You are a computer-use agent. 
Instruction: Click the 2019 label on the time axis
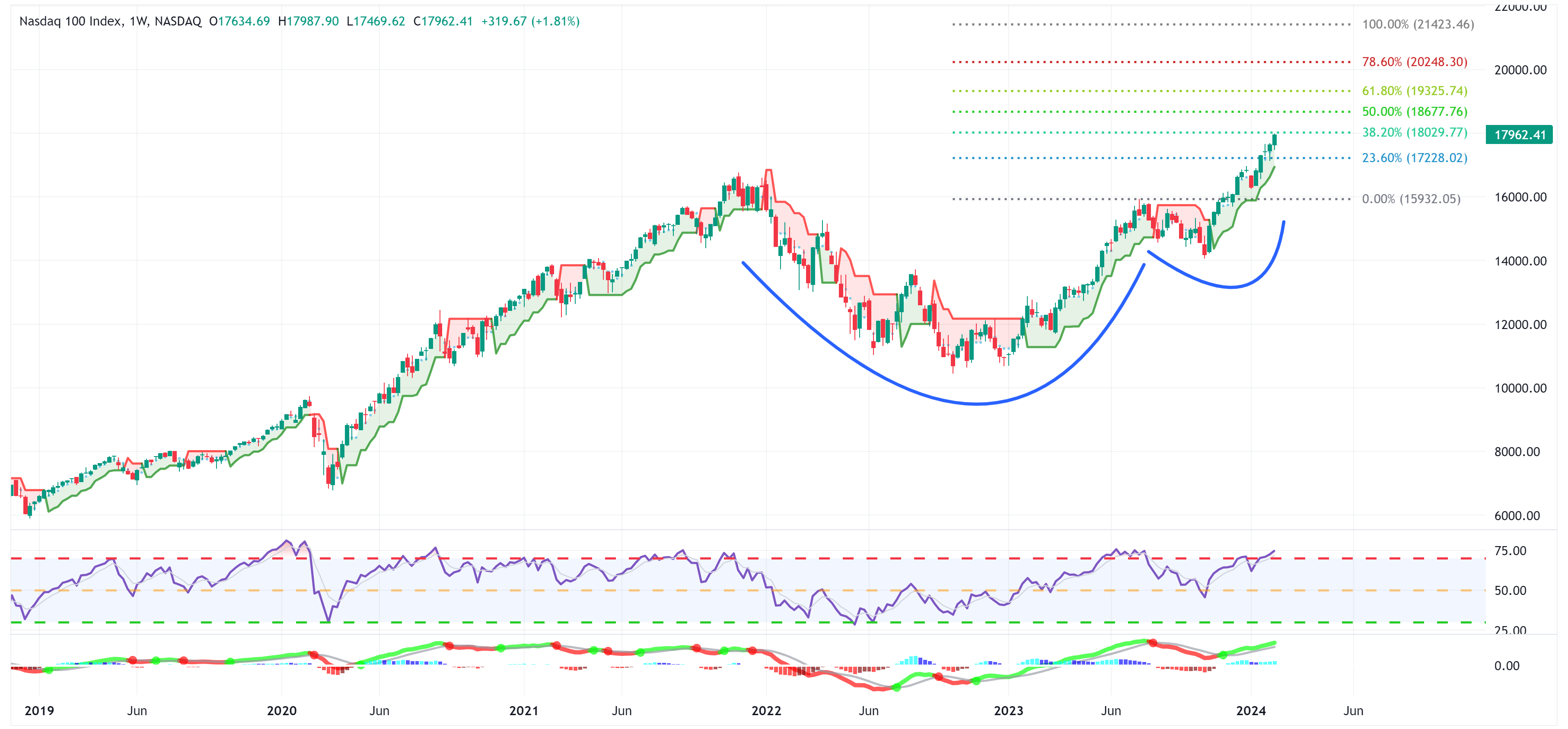point(39,711)
